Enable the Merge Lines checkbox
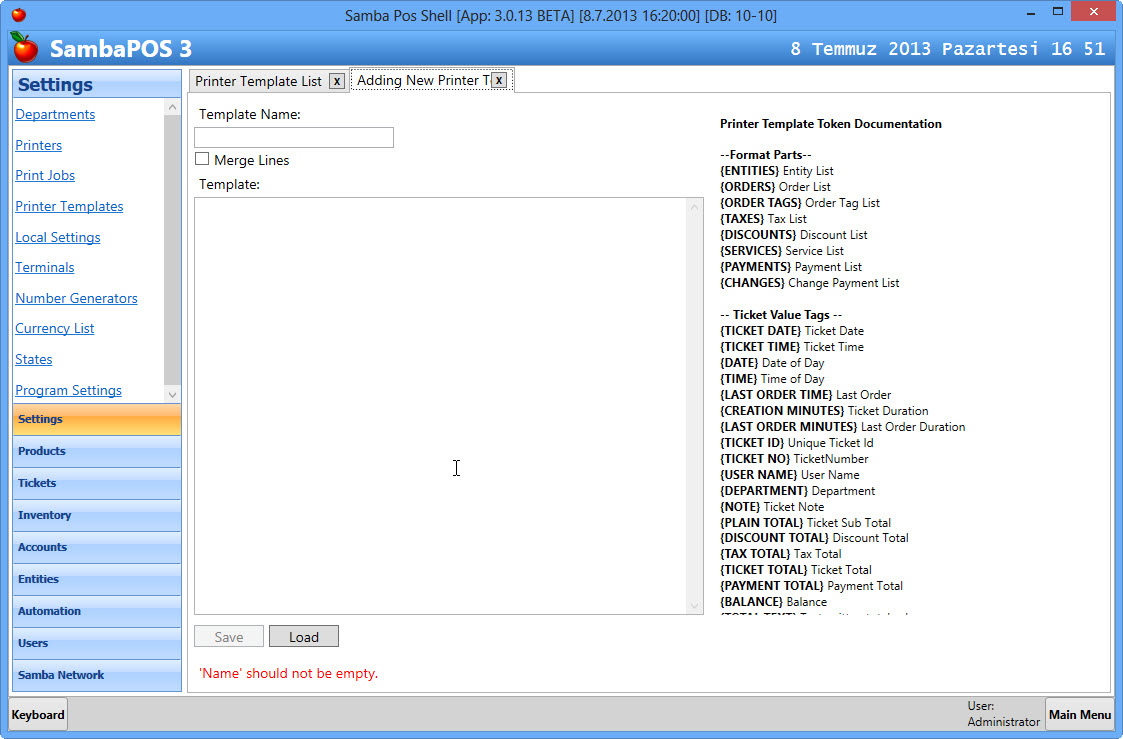 [x=202, y=159]
